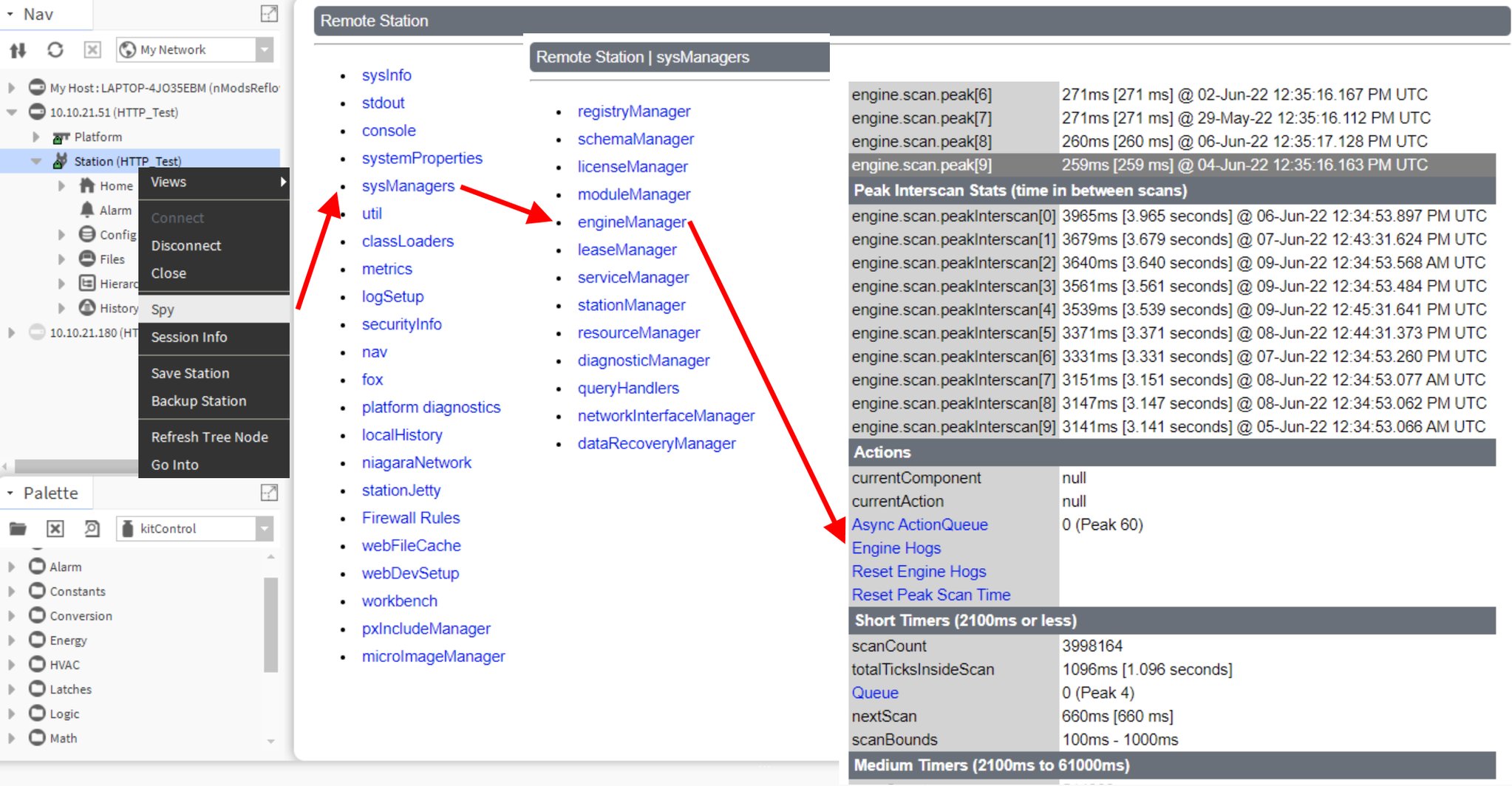Click the My Network globe icon

(127, 49)
